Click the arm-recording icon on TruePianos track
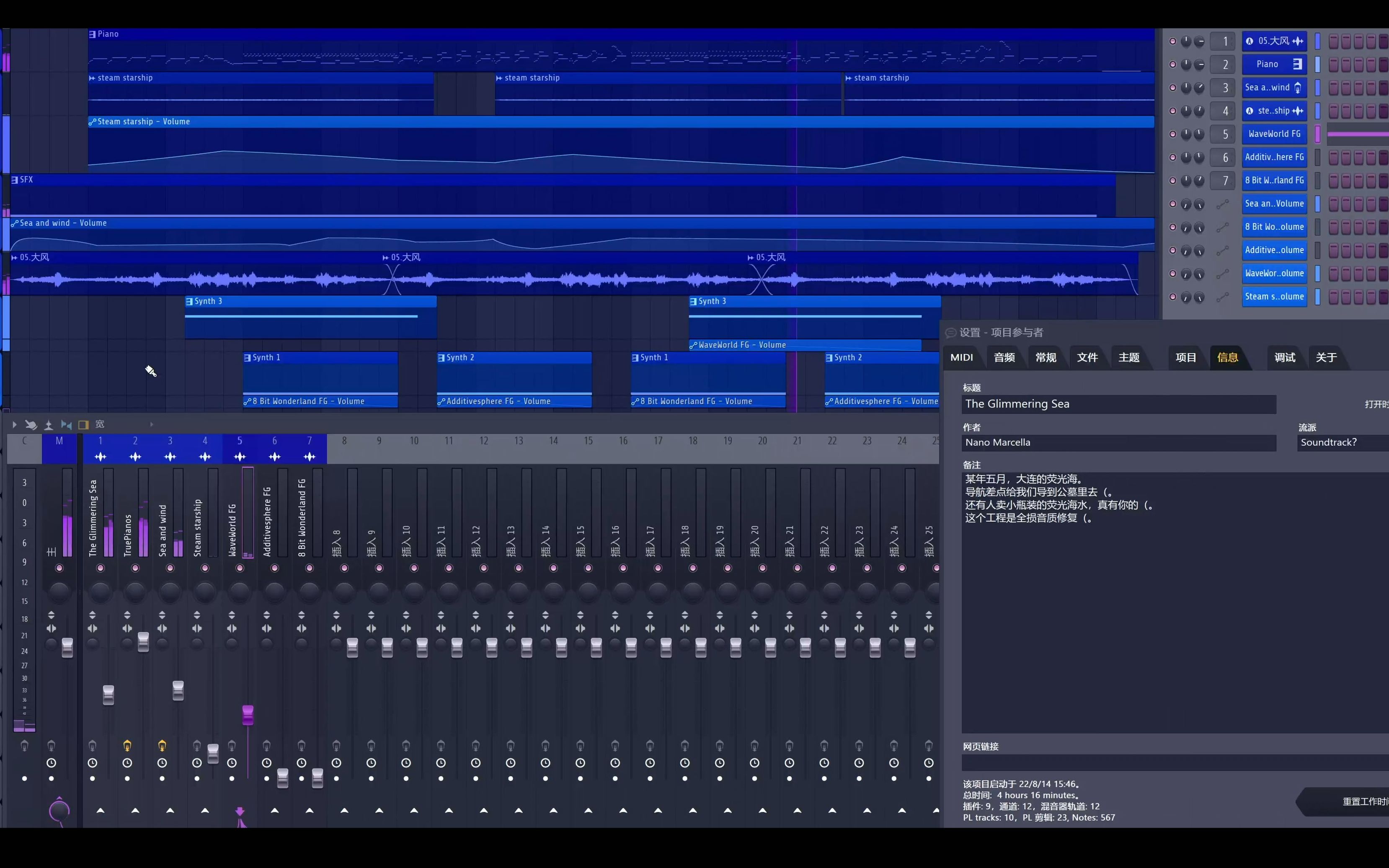This screenshot has height=868, width=1389. click(x=127, y=746)
